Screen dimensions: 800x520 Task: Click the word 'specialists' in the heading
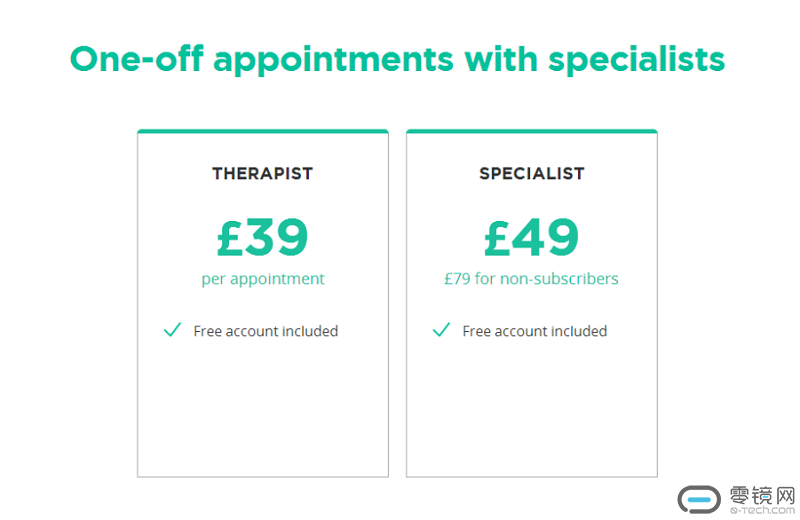tap(636, 59)
